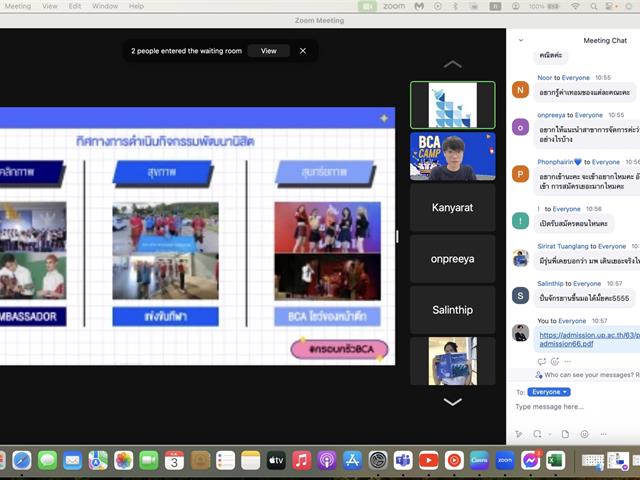Open Messages from the Dock
Image resolution: width=640 pixels, height=480 pixels.
click(47, 461)
